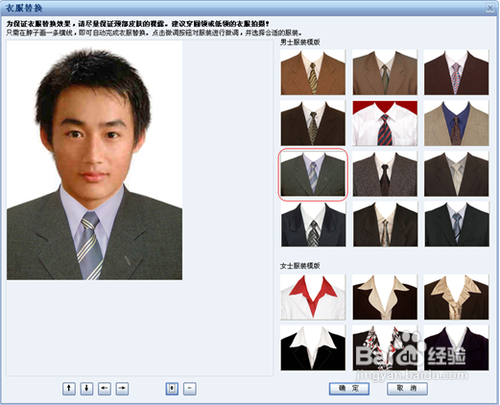This screenshot has height=405, width=500.
Task: Choose women's dark brown jacket with cream collar
Action: (385, 297)
